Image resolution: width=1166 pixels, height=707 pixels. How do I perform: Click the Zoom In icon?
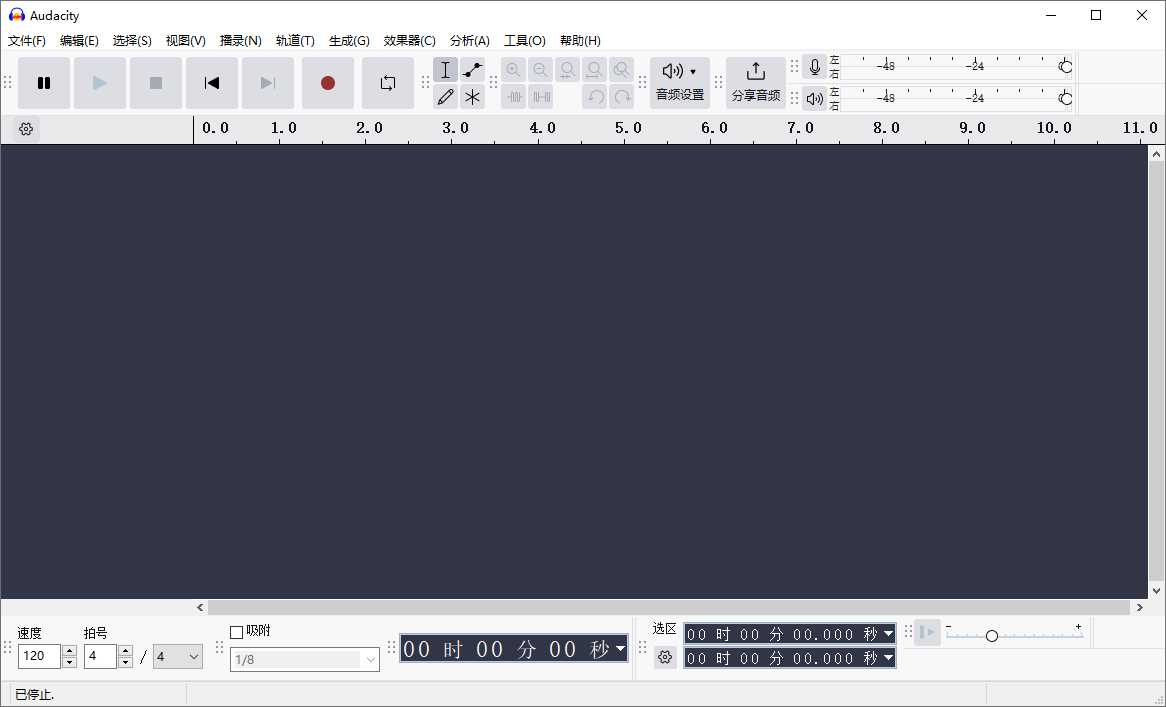513,69
